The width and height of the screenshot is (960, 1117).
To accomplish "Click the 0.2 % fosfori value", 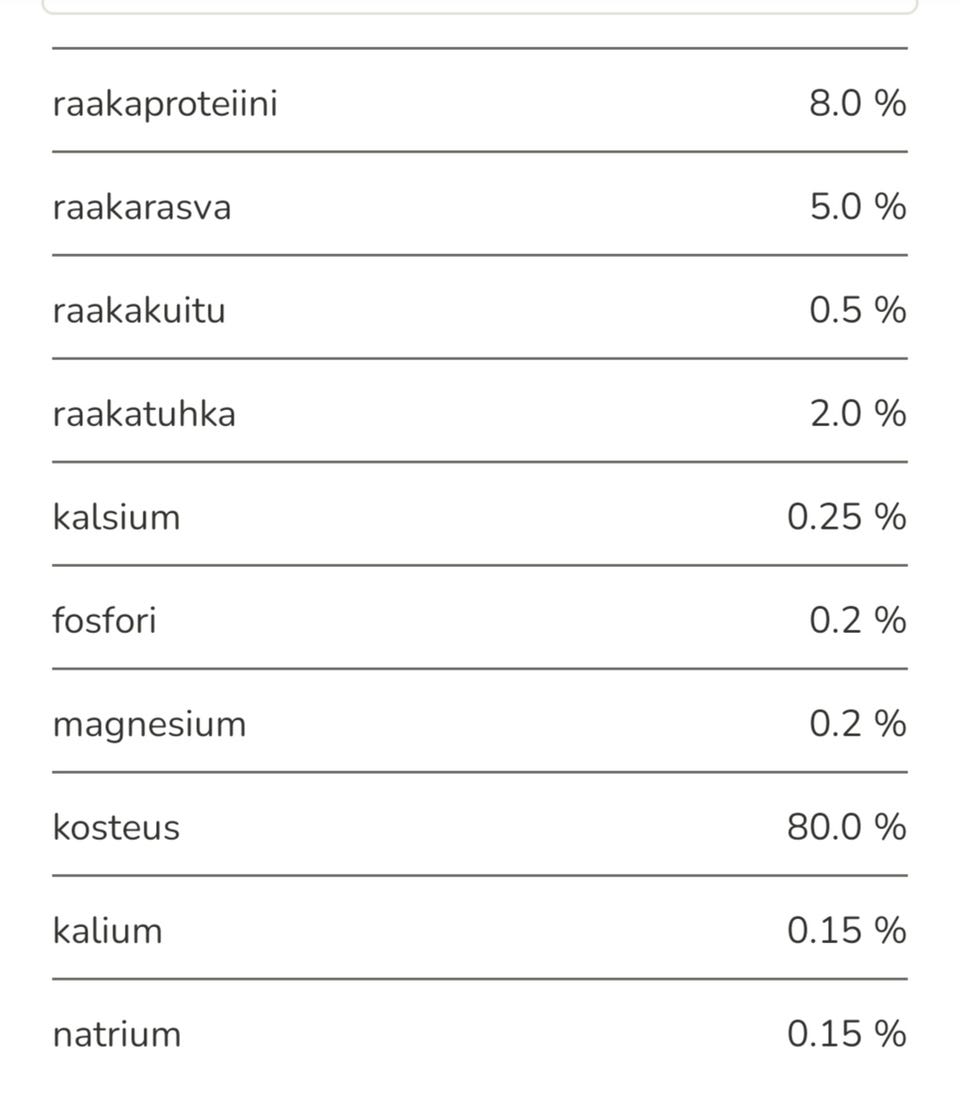I will (x=857, y=620).
